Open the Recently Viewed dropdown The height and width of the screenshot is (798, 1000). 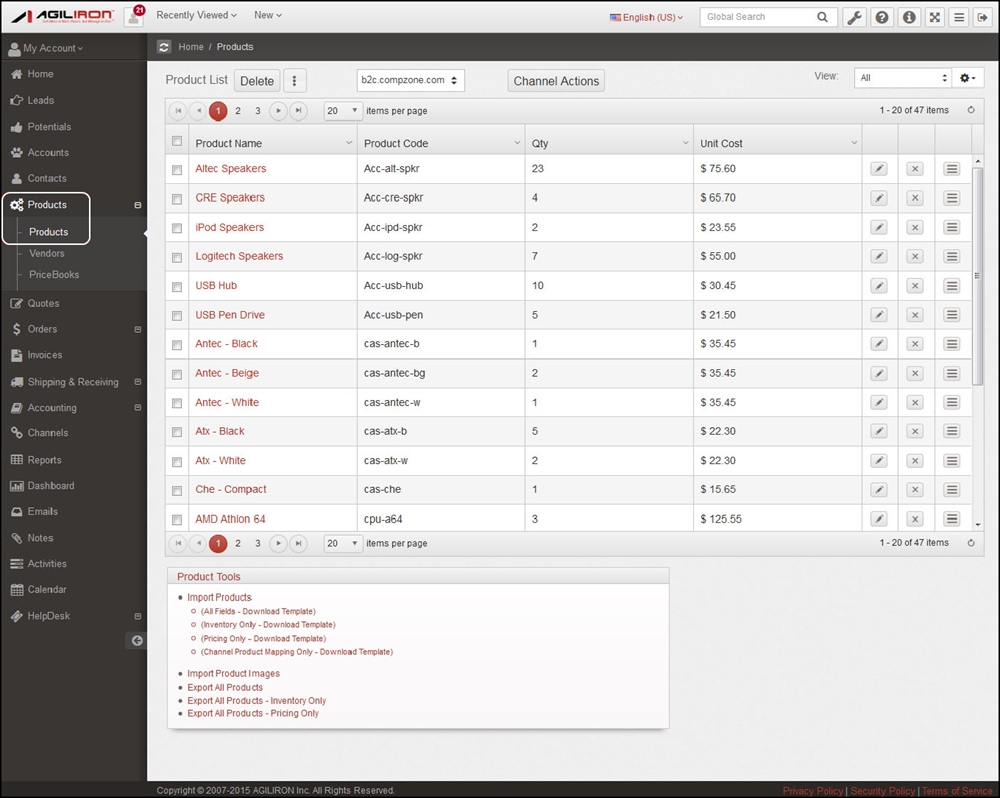196,15
